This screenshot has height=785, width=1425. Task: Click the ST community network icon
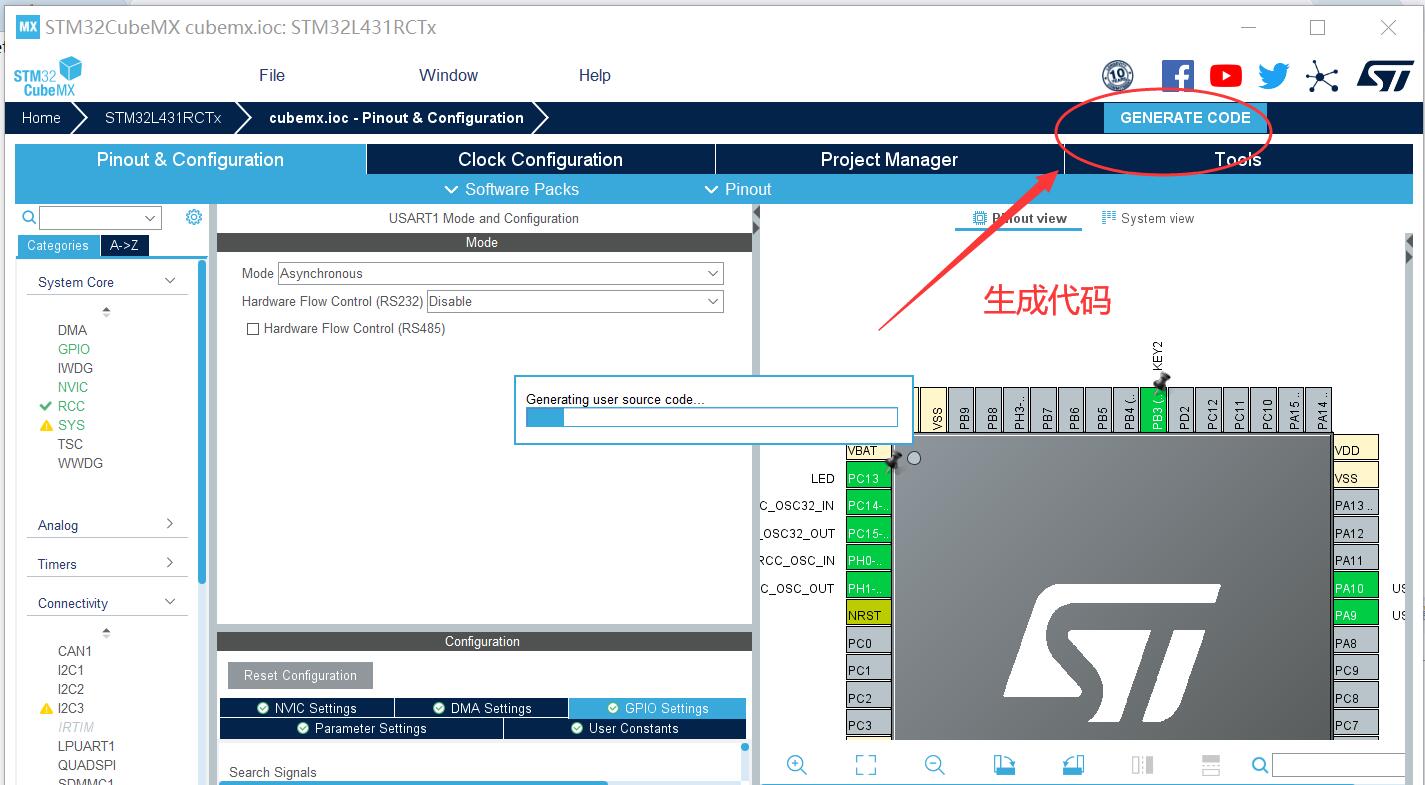click(1322, 76)
